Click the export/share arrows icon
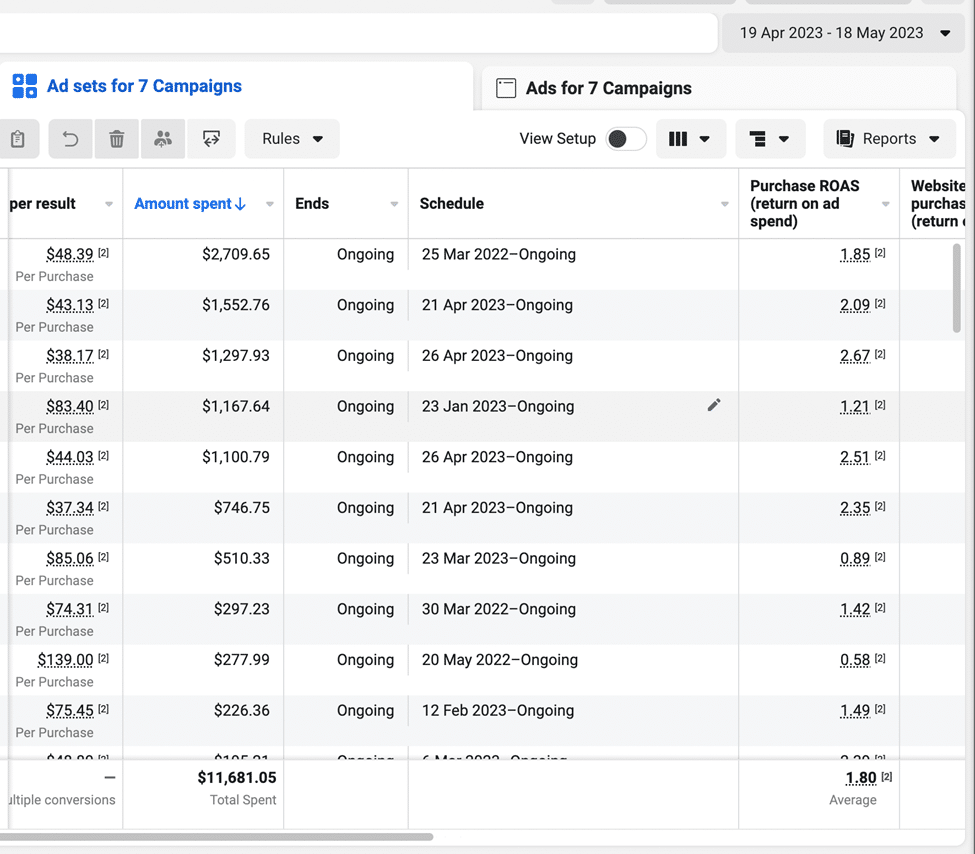The image size is (975, 854). pyautogui.click(x=211, y=139)
